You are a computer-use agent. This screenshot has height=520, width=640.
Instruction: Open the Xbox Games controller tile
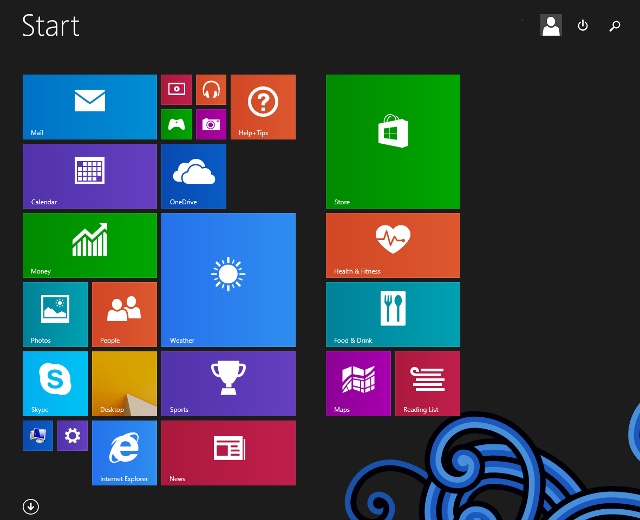176,124
